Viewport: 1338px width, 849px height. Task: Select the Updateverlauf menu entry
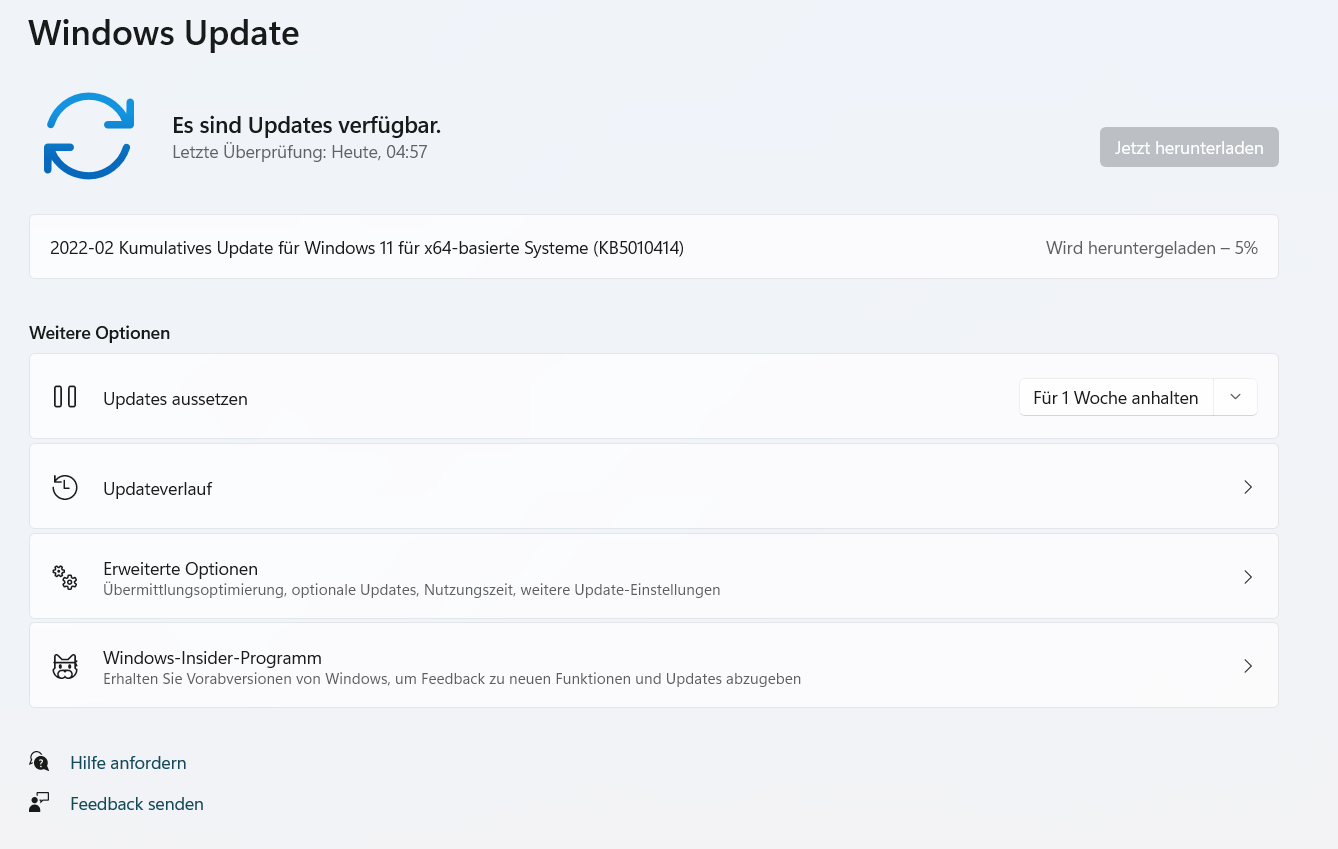[x=158, y=489]
